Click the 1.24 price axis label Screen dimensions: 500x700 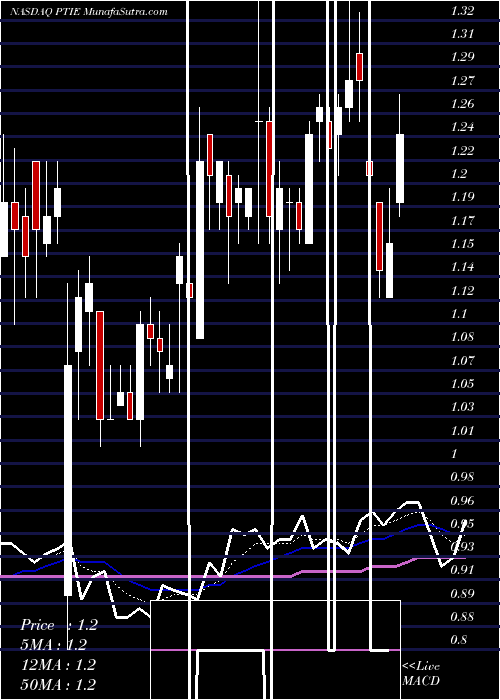462,127
